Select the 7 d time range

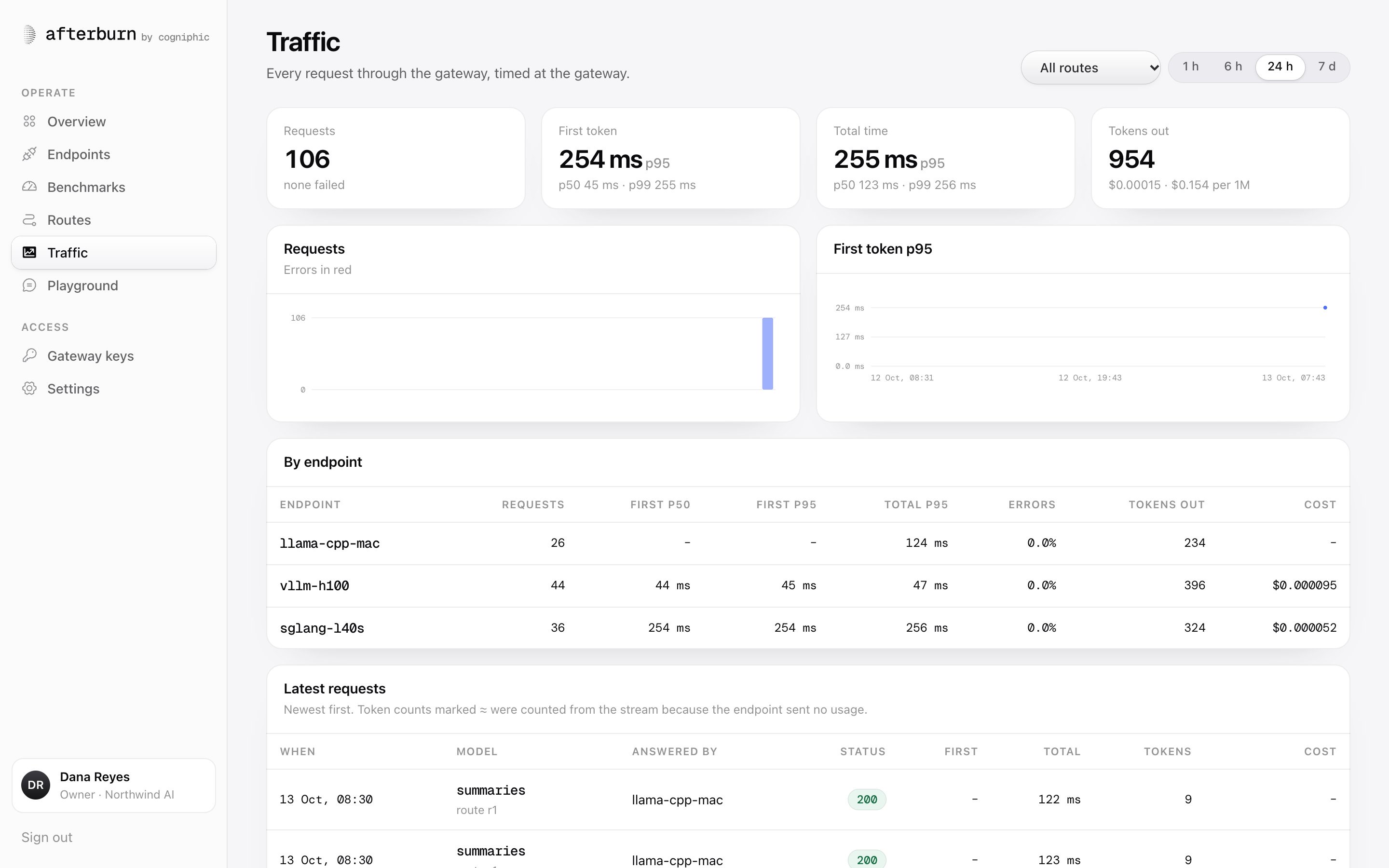1326,67
